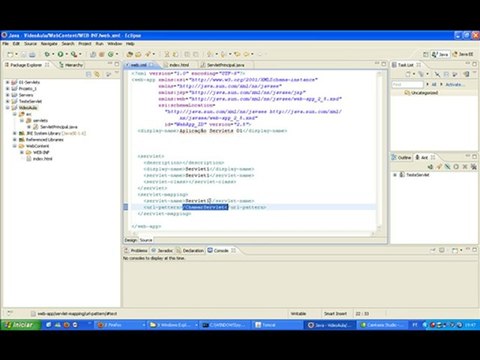Maximize the Task List panel

pyautogui.click(x=474, y=64)
